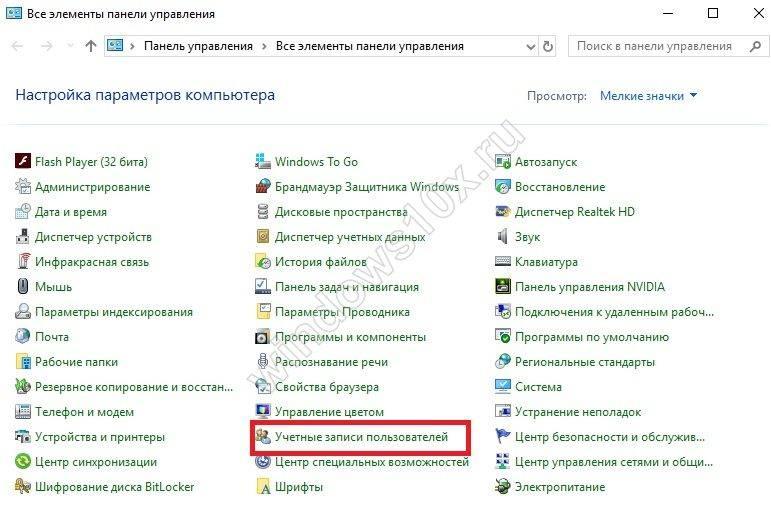The height and width of the screenshot is (511, 771).
Task: Click the Брандмауэр Защитника Windows icon
Action: pyautogui.click(x=263, y=186)
